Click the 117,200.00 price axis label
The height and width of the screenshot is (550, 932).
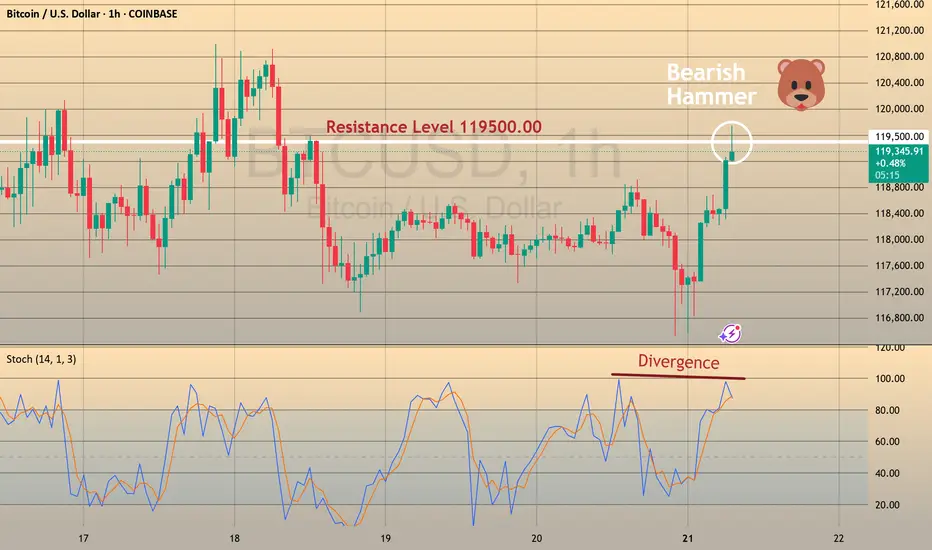899,292
